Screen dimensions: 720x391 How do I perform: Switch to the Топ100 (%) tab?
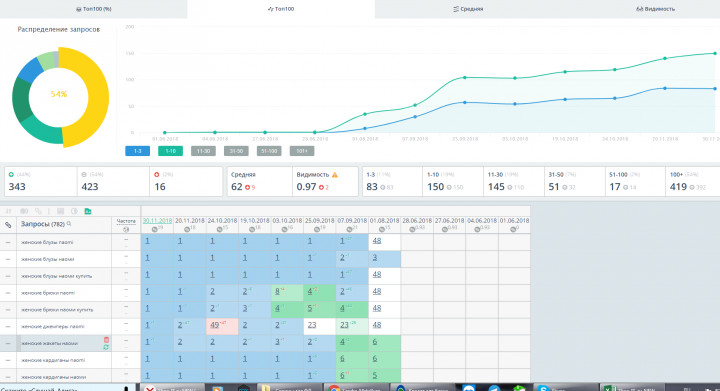(93, 9)
